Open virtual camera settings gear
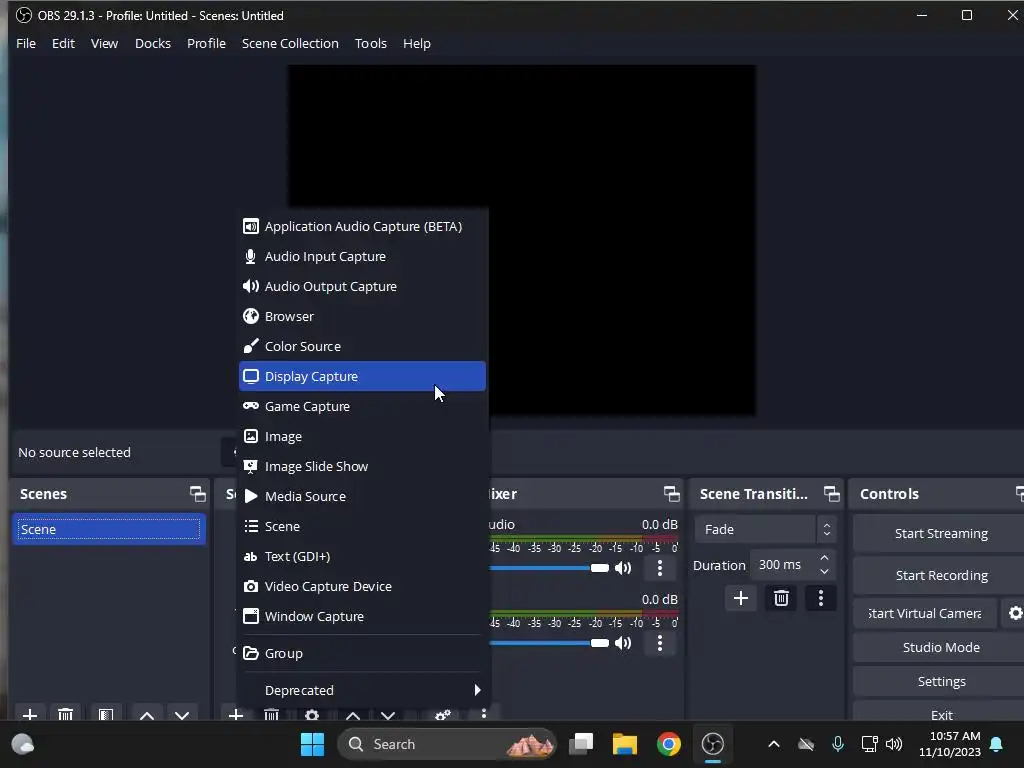Viewport: 1024px width, 768px height. tap(1015, 614)
